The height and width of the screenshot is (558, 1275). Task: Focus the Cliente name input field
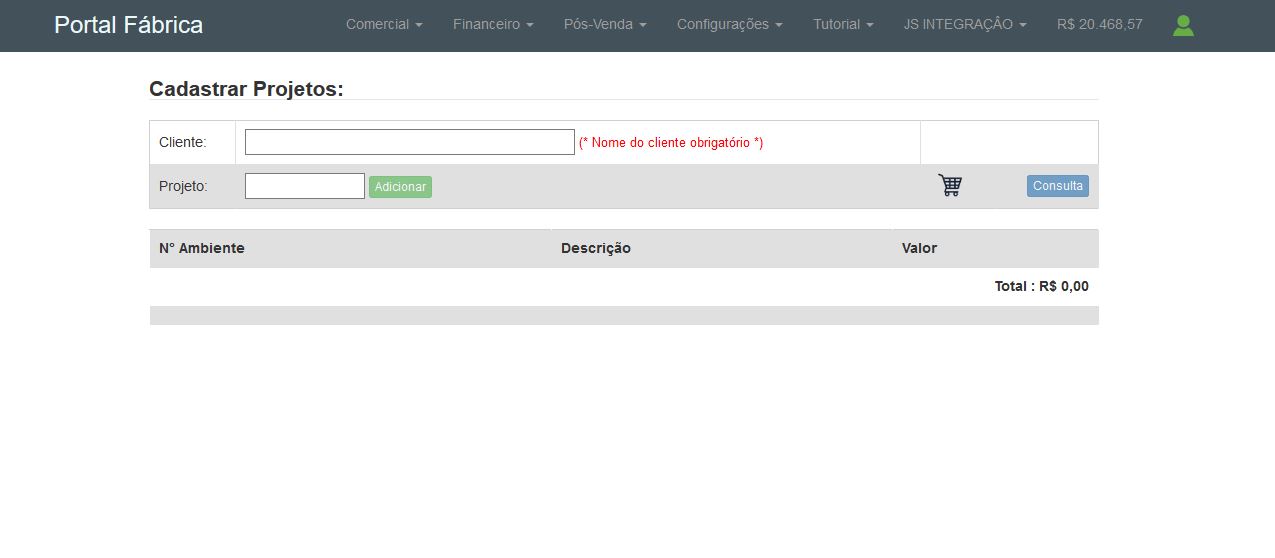pos(410,142)
